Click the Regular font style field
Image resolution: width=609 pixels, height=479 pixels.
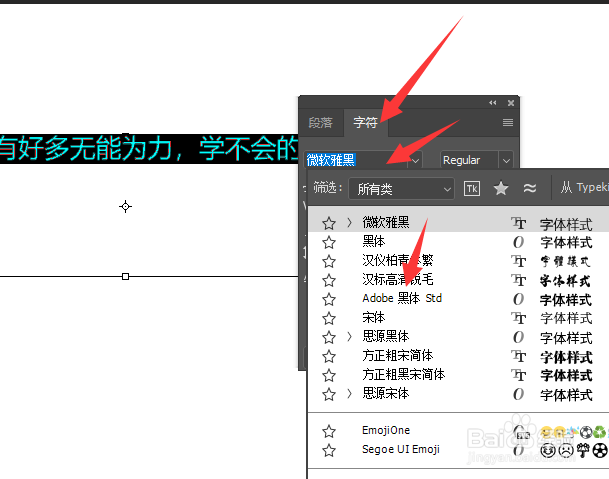469,160
